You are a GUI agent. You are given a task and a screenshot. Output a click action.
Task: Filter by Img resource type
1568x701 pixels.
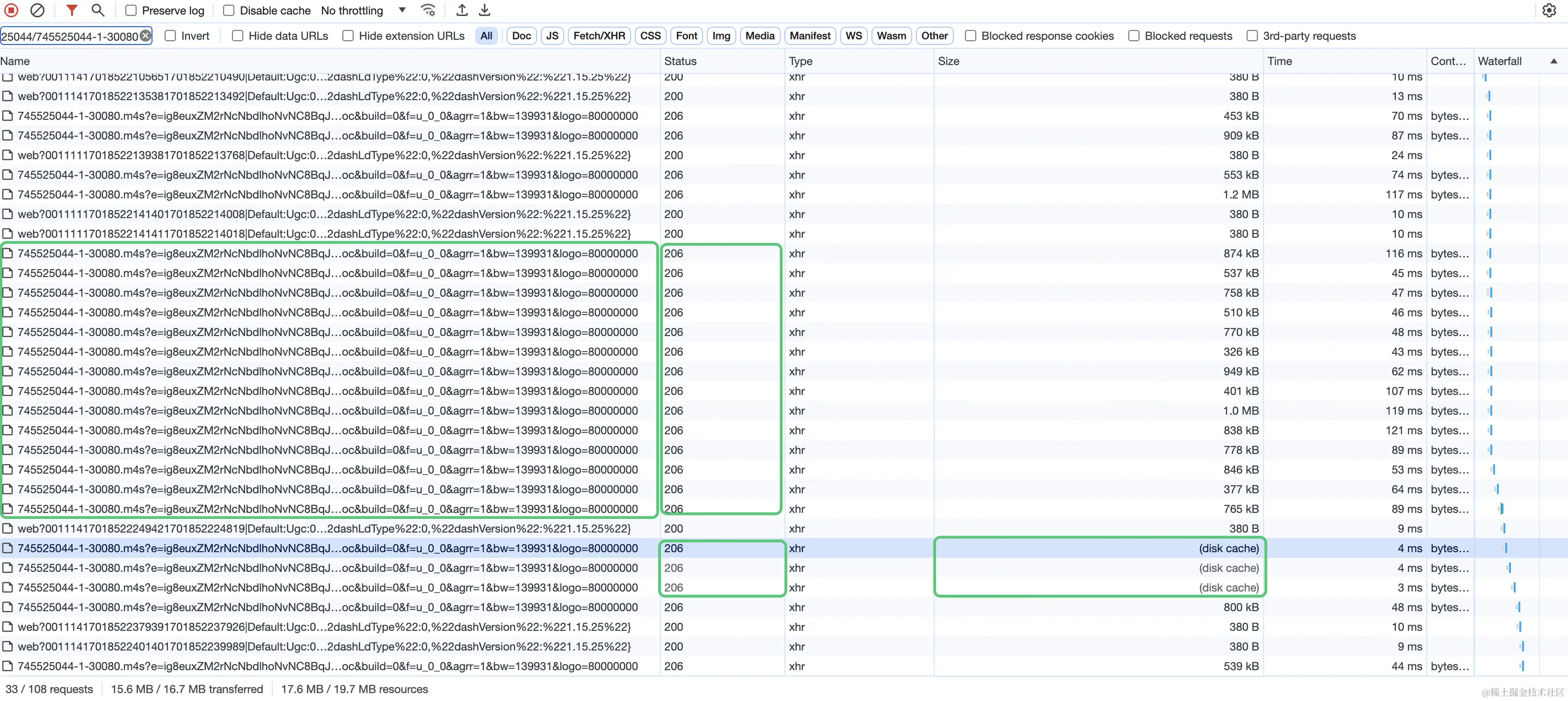pyautogui.click(x=721, y=36)
